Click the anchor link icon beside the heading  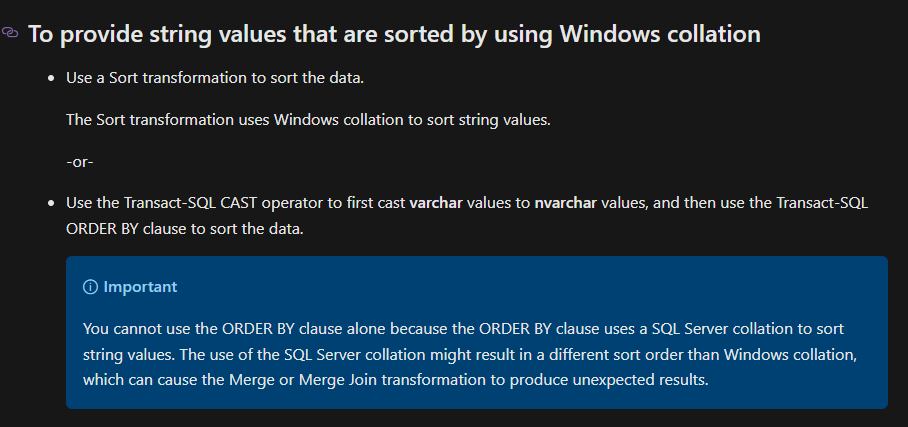(x=10, y=32)
